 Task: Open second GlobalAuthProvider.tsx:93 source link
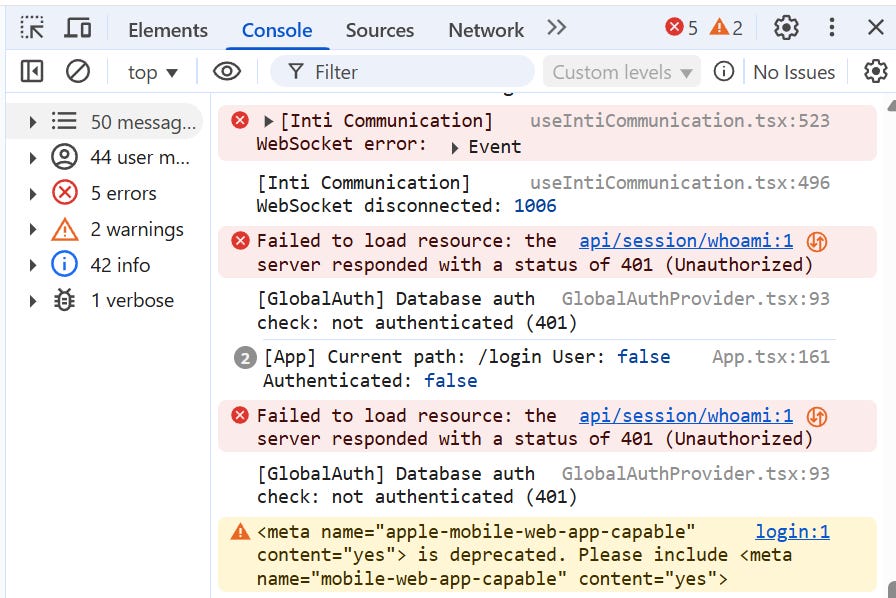click(x=695, y=473)
